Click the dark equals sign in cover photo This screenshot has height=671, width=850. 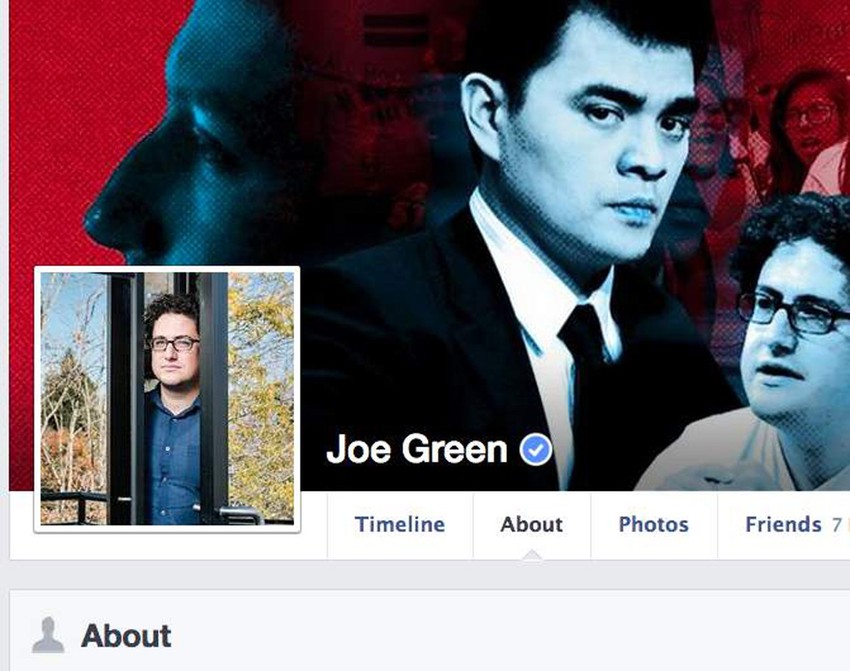point(395,30)
